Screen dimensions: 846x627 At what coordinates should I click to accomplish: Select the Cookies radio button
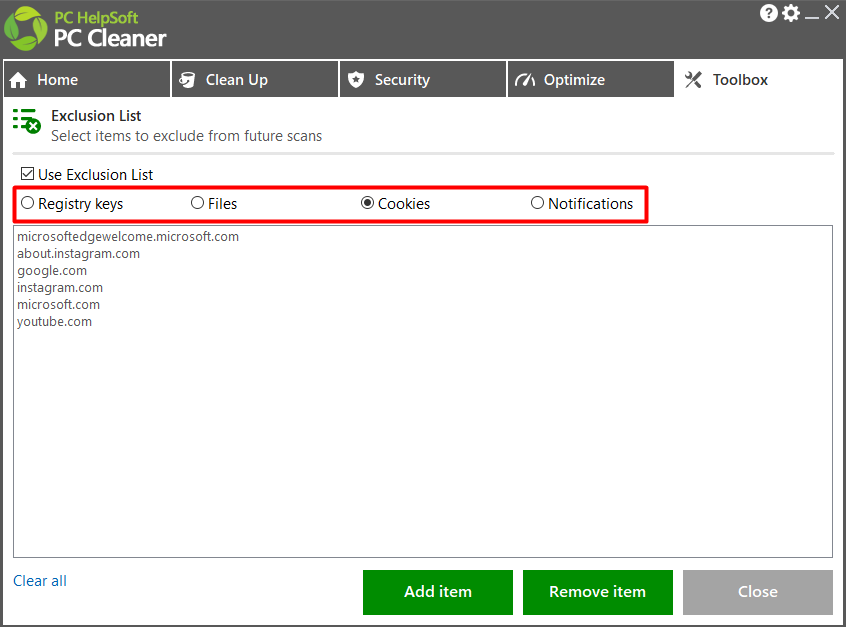[367, 203]
